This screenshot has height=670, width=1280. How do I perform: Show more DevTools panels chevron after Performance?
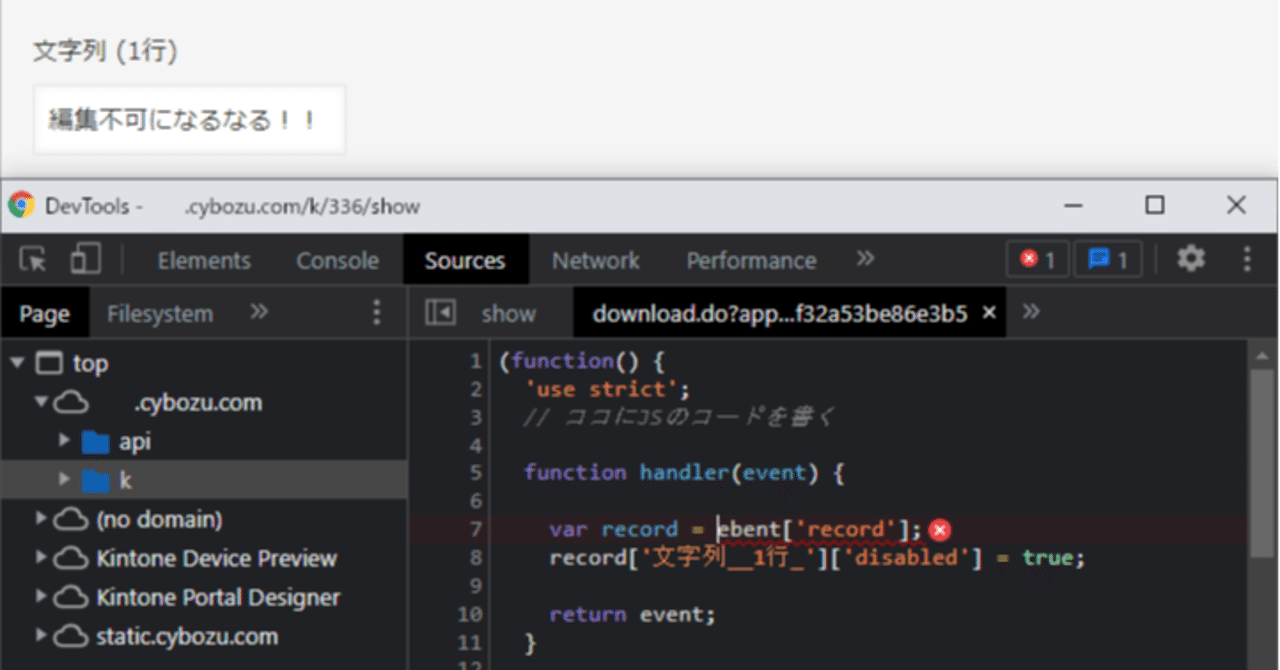click(x=866, y=259)
